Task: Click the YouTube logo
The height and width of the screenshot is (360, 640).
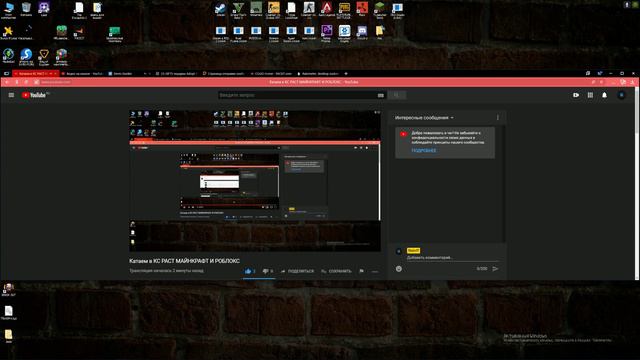Action: point(35,95)
